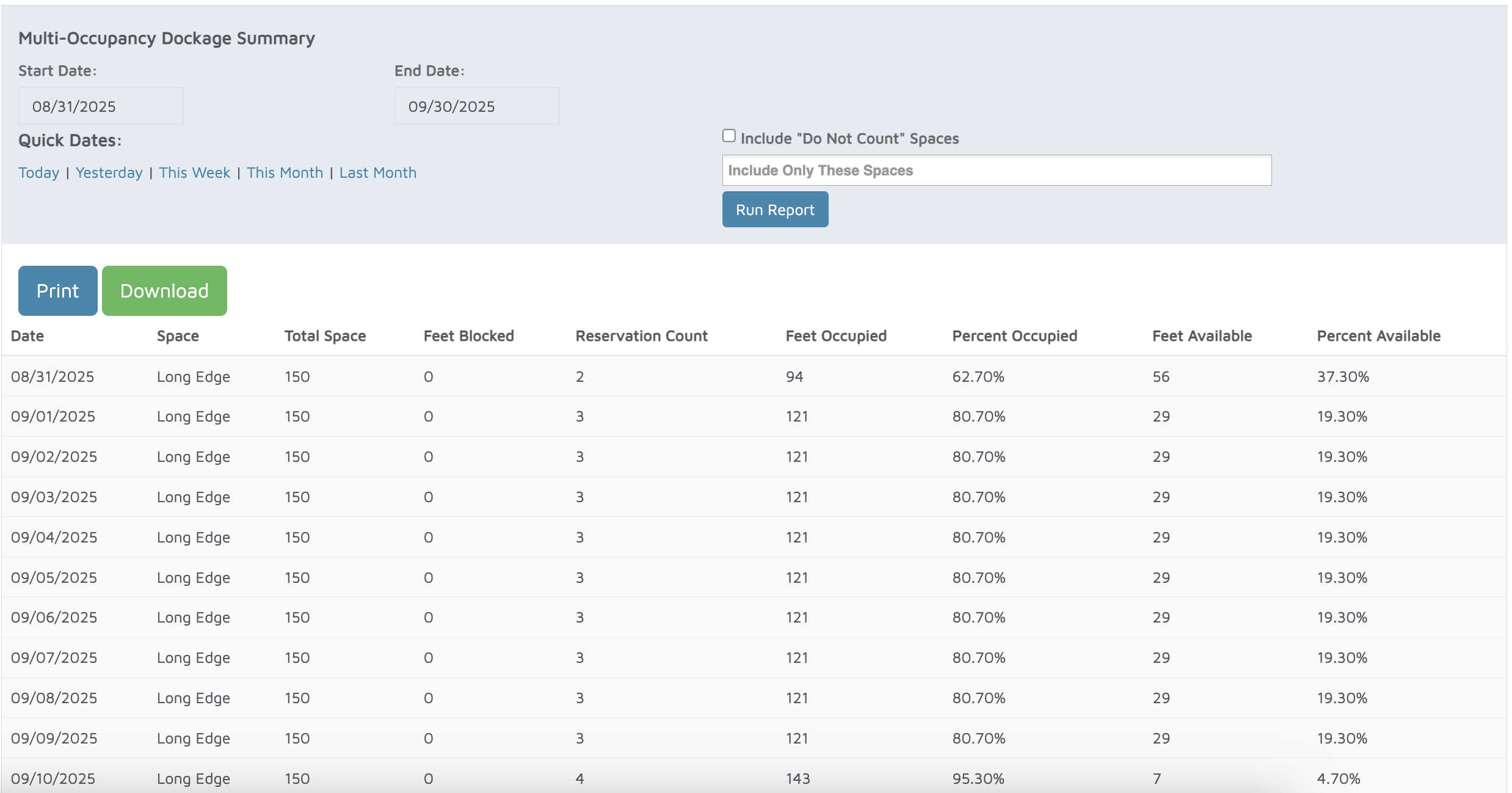The width and height of the screenshot is (1512, 793).
Task: Select the 09/05/2025 row date cell
Action: (54, 577)
